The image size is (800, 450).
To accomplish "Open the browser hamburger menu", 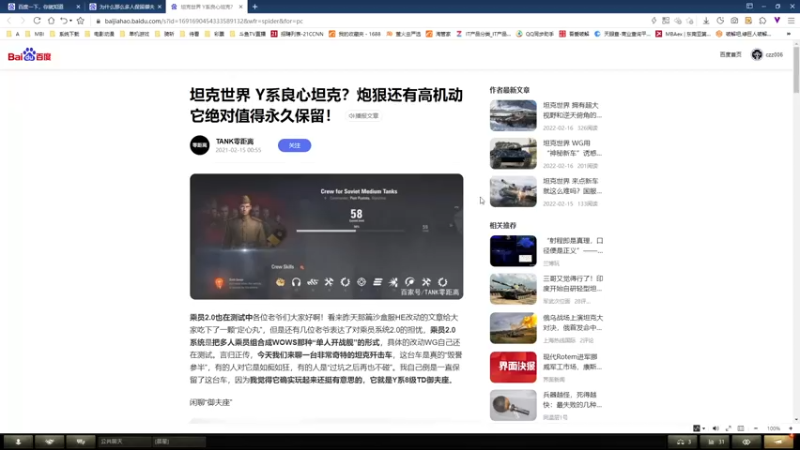I will click(x=791, y=21).
